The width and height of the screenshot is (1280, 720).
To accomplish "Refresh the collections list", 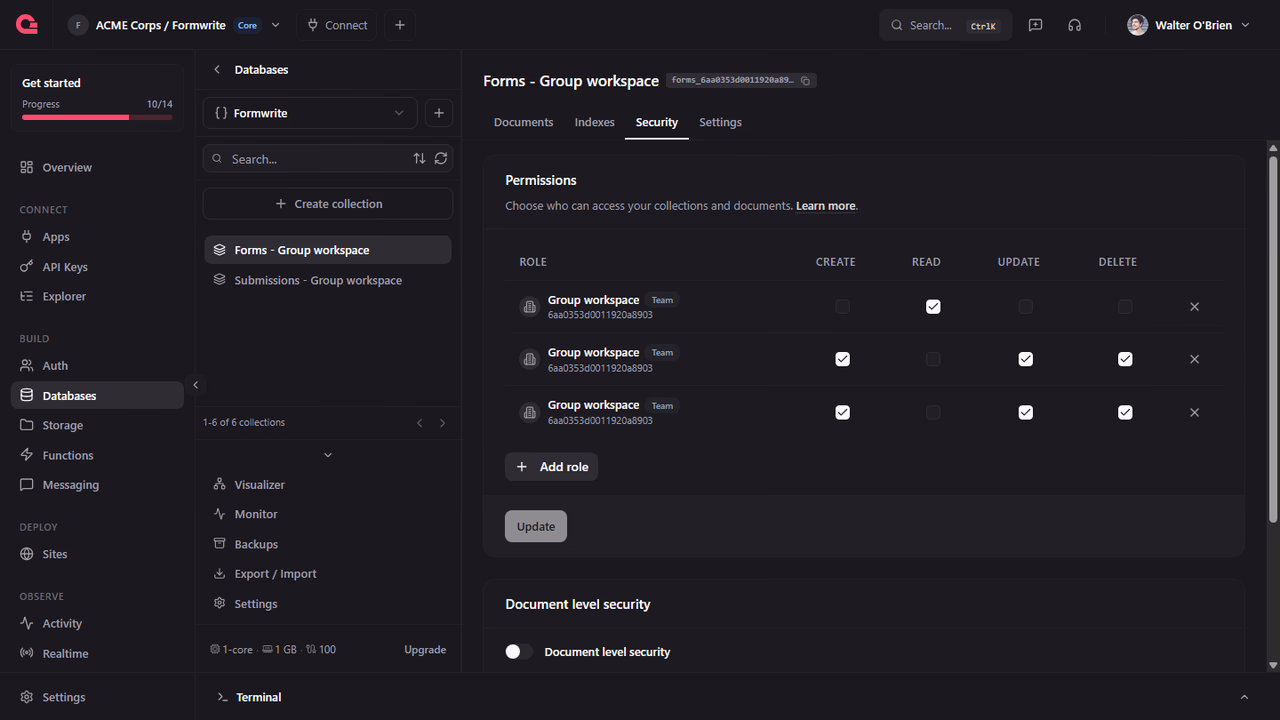I will [x=441, y=159].
